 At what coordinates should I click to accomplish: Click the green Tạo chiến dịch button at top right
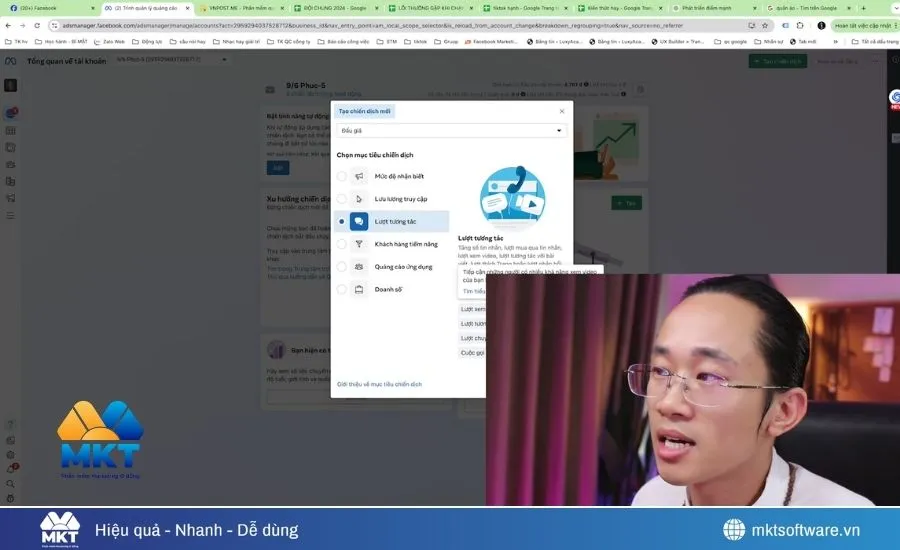[778, 61]
